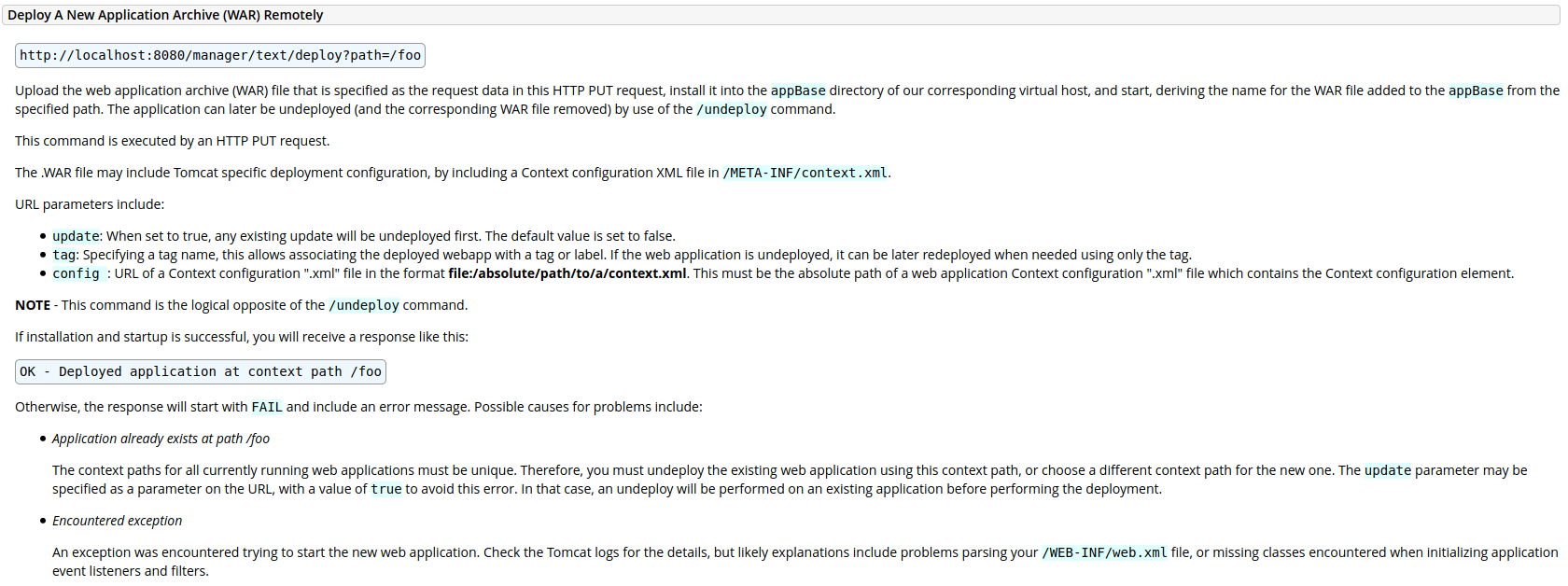Click the "If installation and startup is successful" line
The width and height of the screenshot is (1568, 586).
[x=242, y=337]
